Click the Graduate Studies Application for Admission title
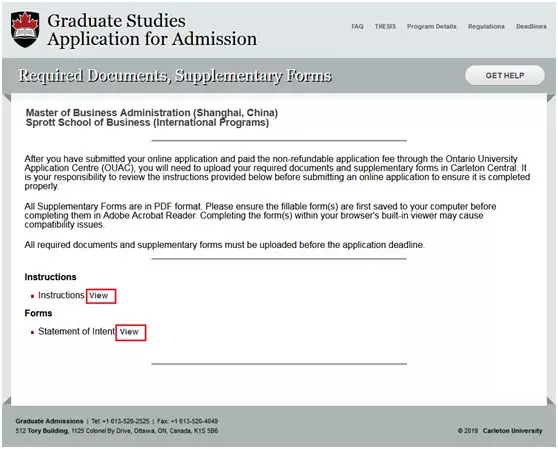Image resolution: width=558 pixels, height=449 pixels. click(152, 30)
